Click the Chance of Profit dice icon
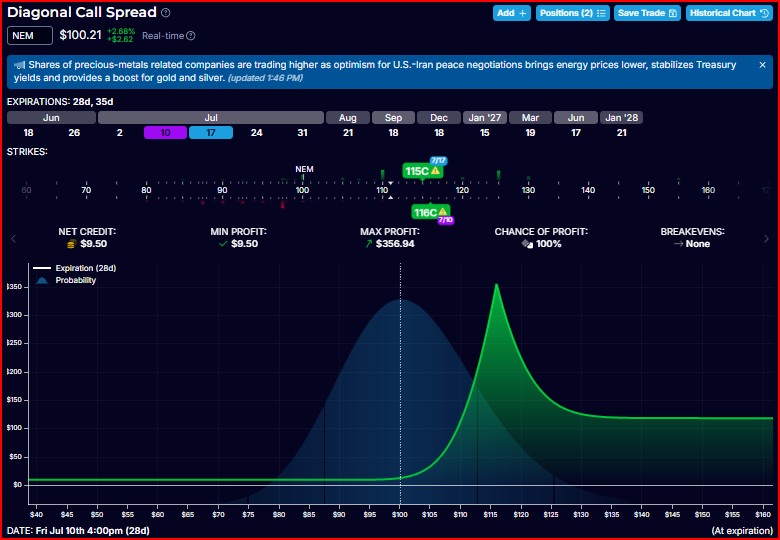Screen dimensions: 780x540 click(527, 244)
